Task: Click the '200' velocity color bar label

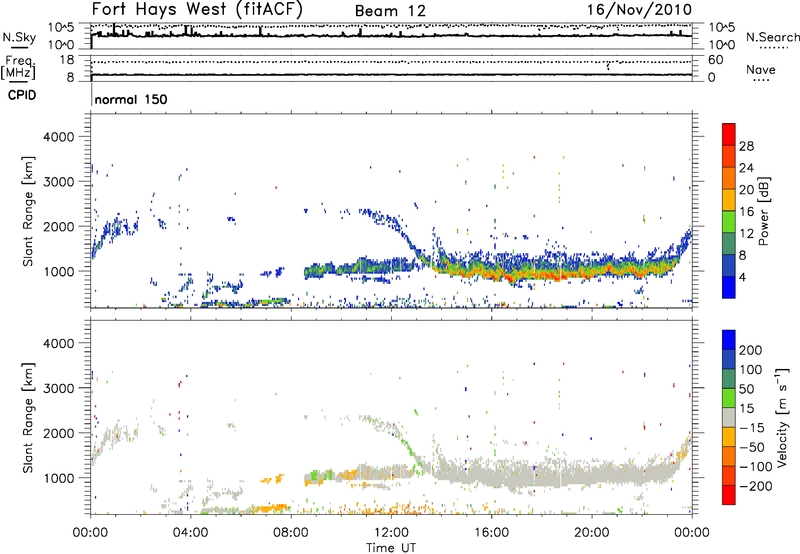Action: 751,350
